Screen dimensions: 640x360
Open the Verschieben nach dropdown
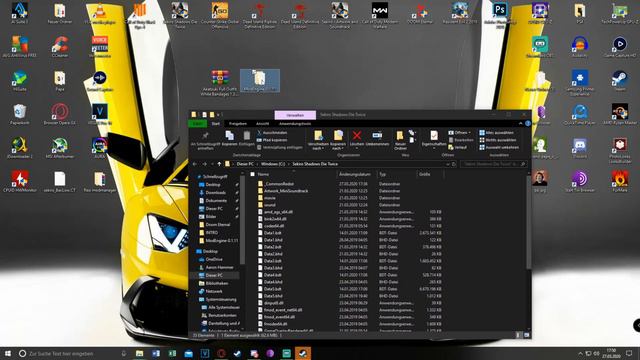318,141
